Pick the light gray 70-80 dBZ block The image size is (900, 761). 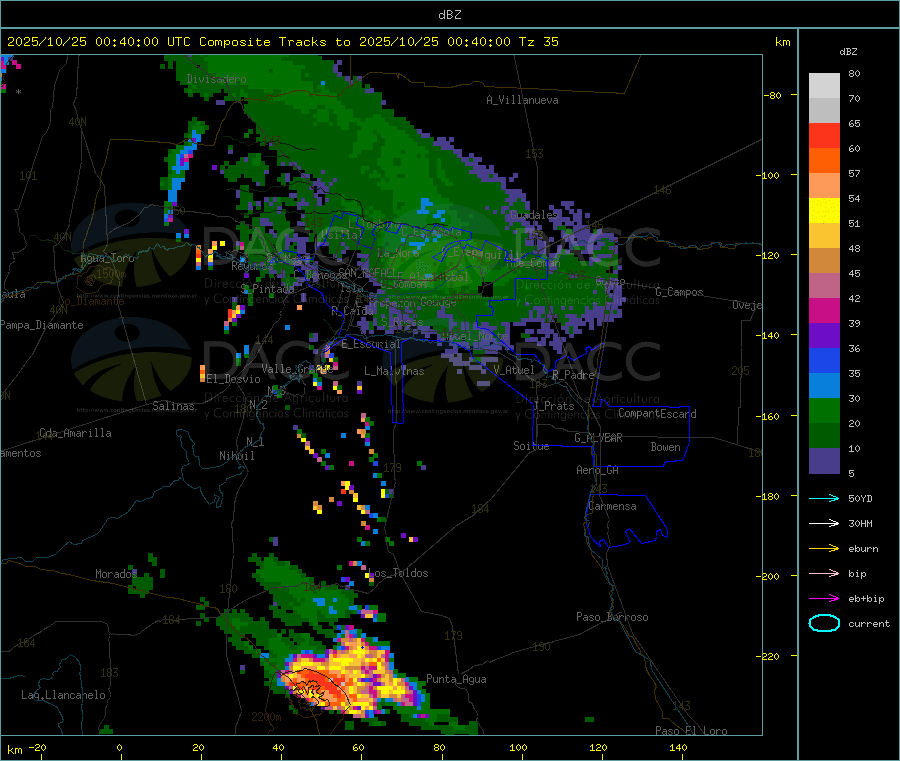click(824, 86)
